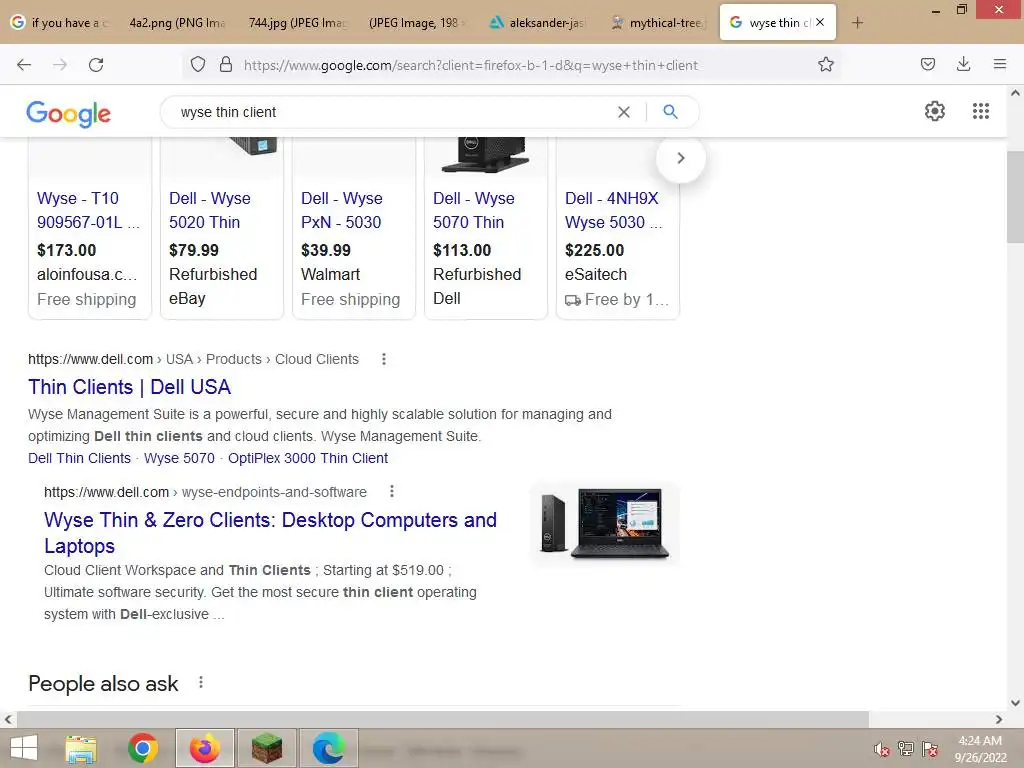This screenshot has height=768, width=1024.
Task: Clear the Google search box
Action: (x=624, y=112)
